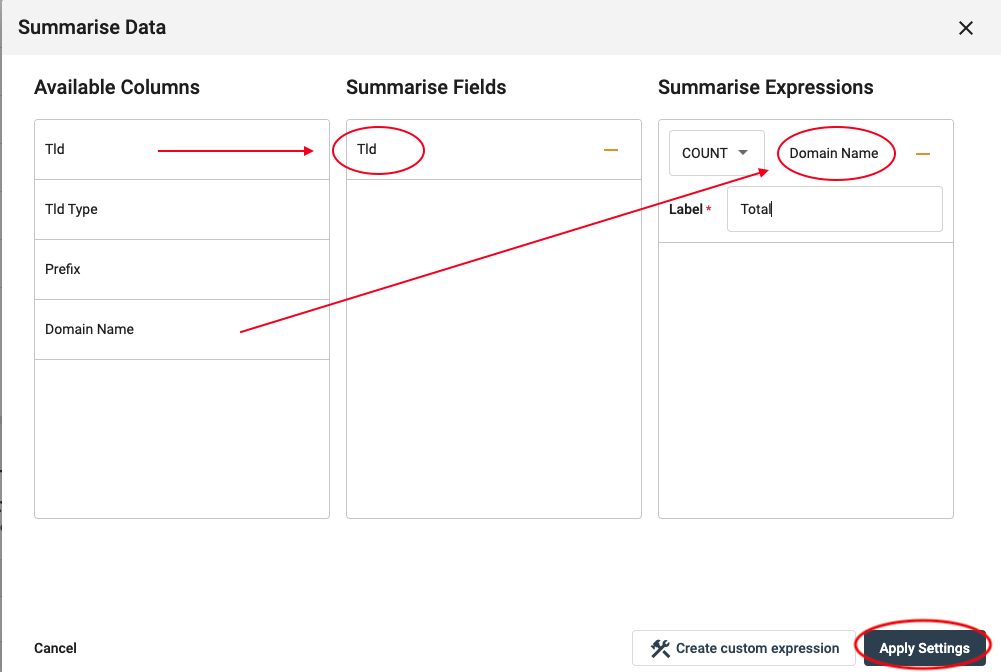Pick Domain Name from Available Columns
Viewport: 1001px width, 672px height.
click(x=89, y=329)
